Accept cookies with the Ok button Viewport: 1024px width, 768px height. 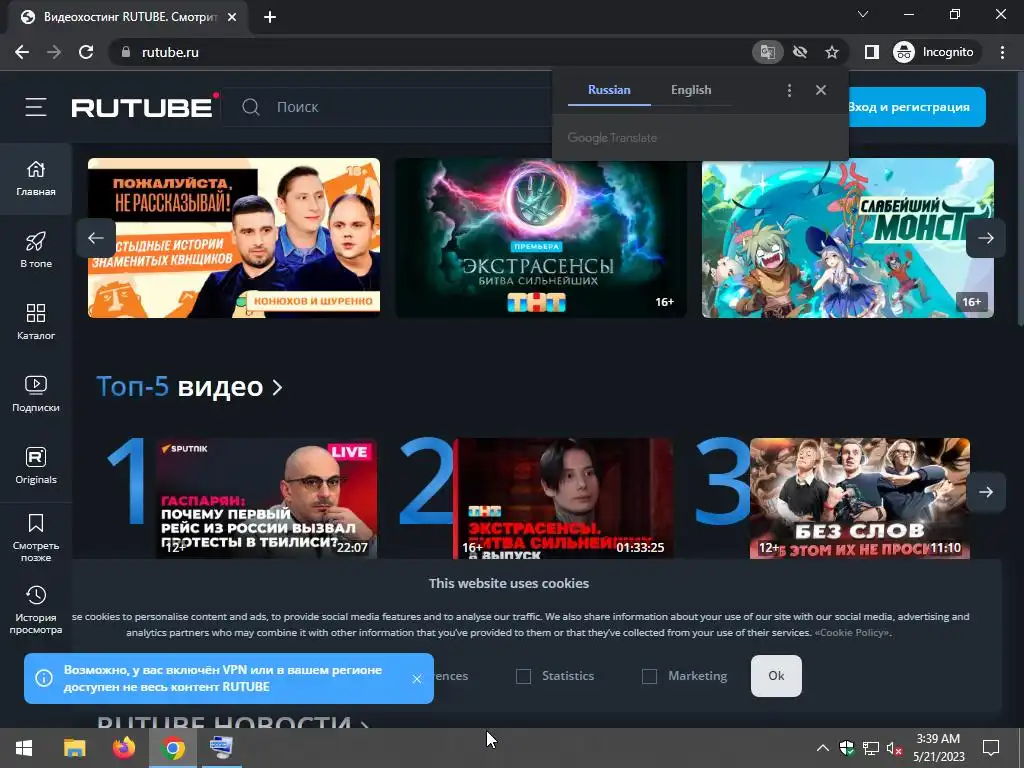click(776, 676)
